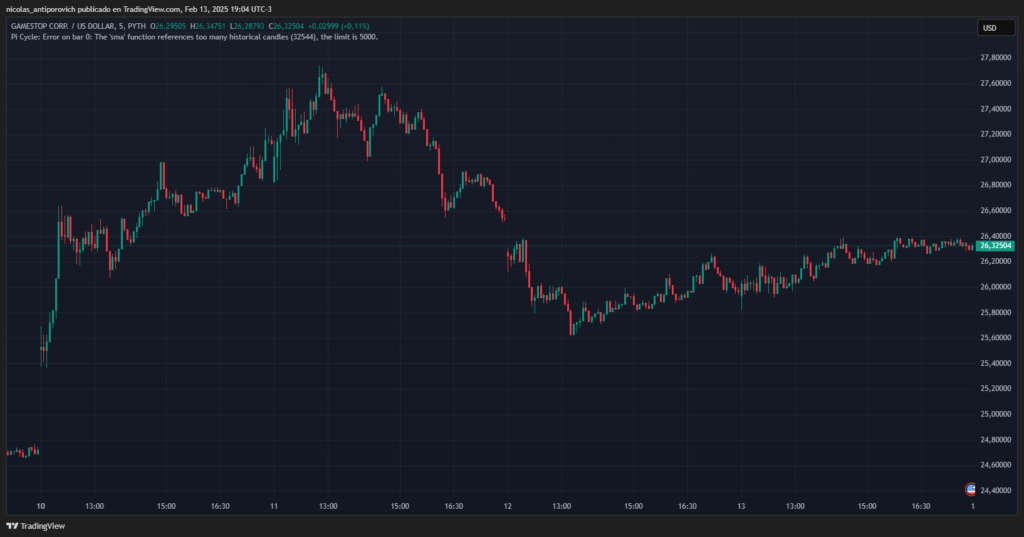Click price axis label 25,00000

pyautogui.click(x=995, y=414)
